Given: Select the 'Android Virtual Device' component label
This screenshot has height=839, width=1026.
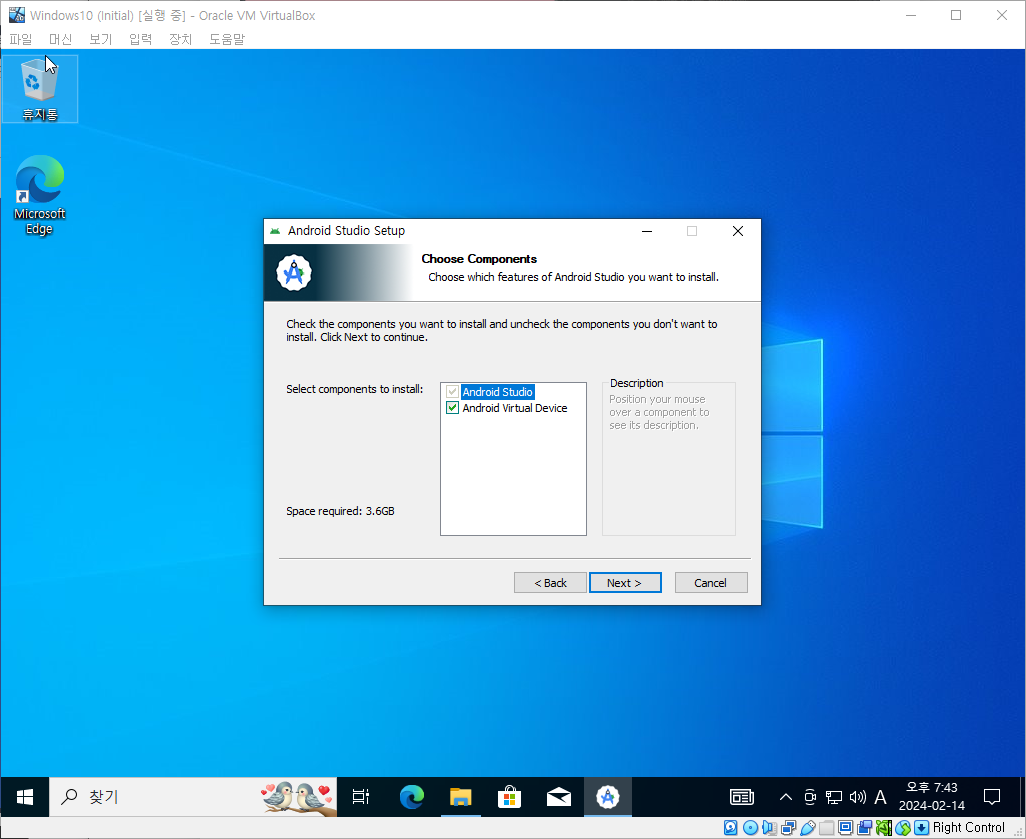Looking at the screenshot, I should (x=514, y=408).
